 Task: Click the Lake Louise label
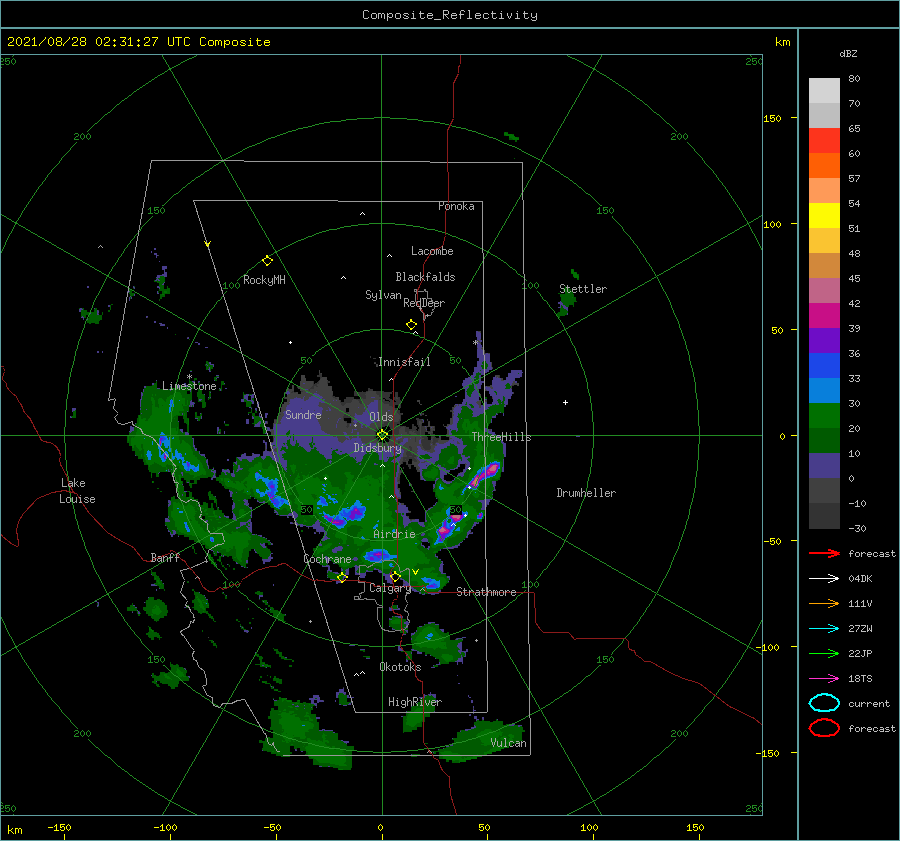pos(77,491)
